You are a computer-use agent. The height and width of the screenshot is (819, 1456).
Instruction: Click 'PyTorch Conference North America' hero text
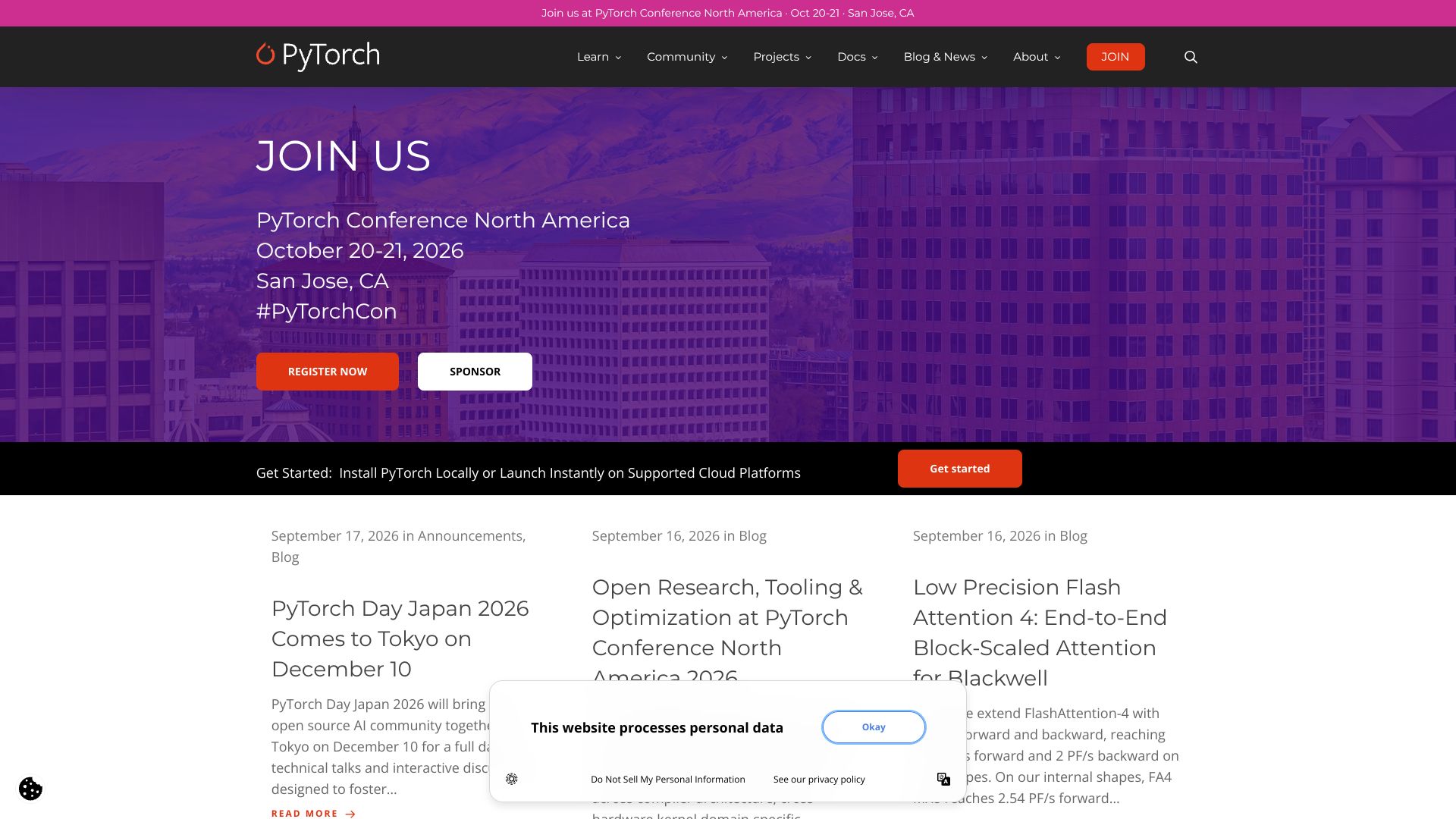coord(443,220)
